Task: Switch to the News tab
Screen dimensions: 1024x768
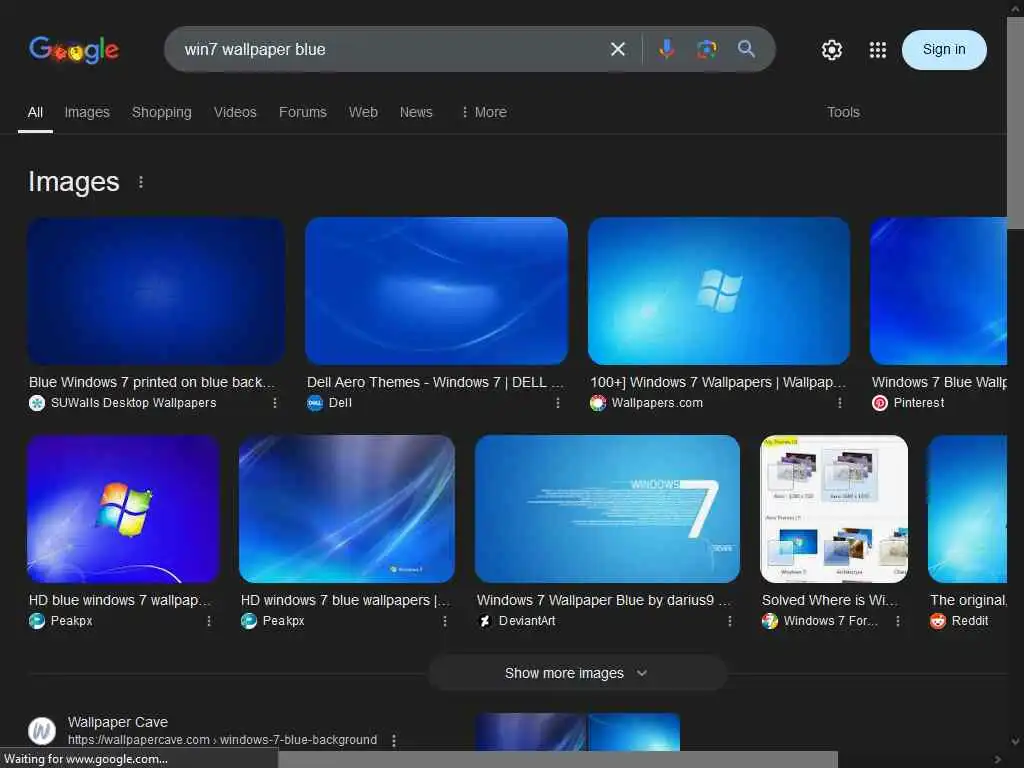Action: (x=416, y=112)
